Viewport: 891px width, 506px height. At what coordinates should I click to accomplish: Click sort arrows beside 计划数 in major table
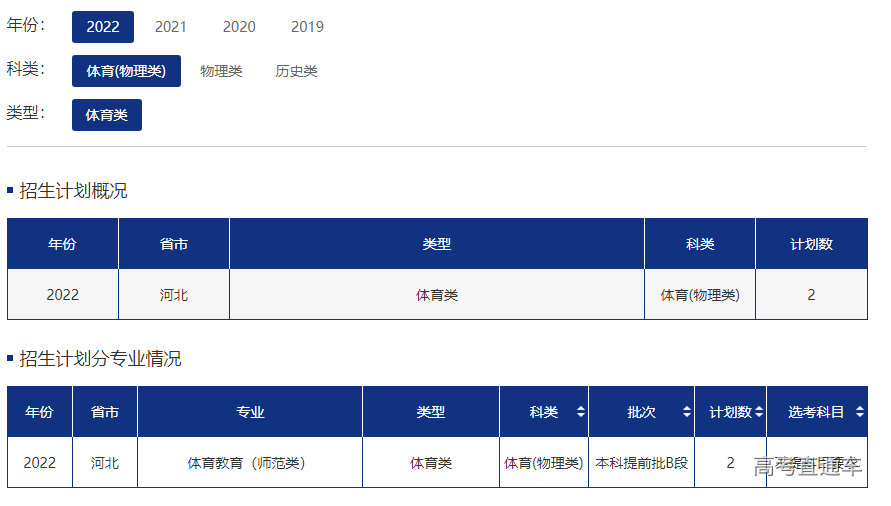pyautogui.click(x=759, y=412)
